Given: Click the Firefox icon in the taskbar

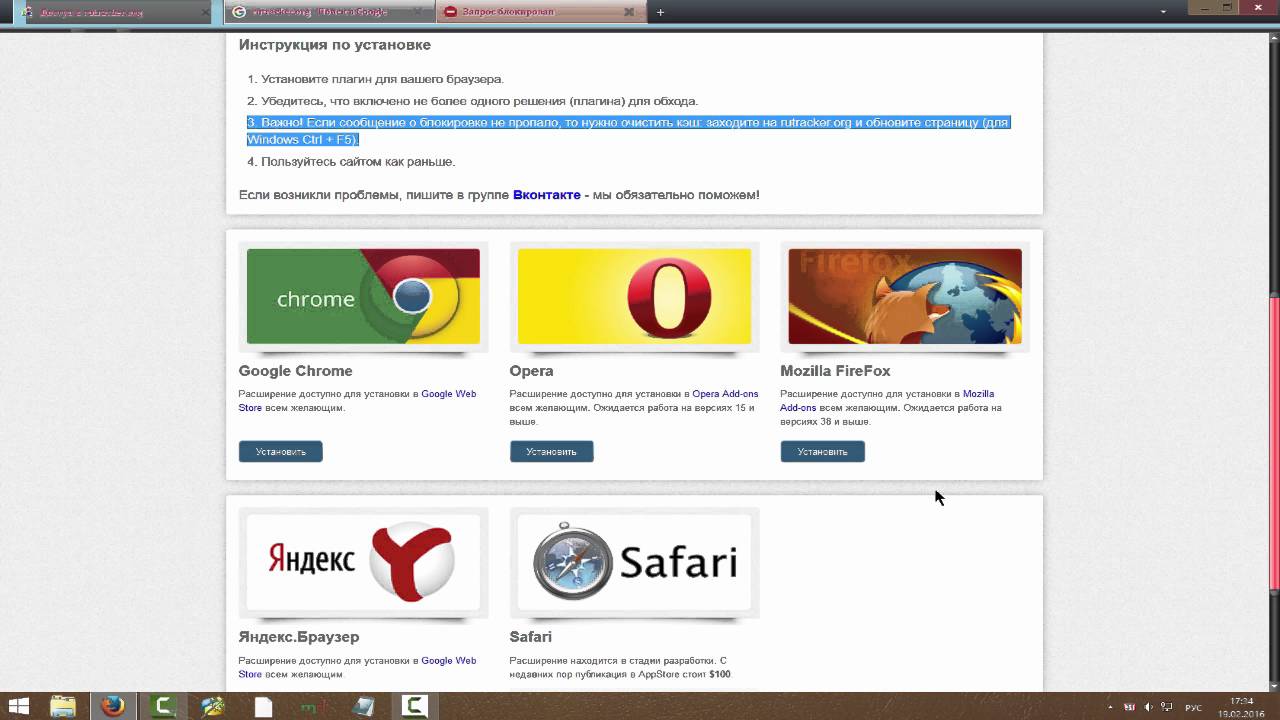Looking at the screenshot, I should [x=113, y=706].
